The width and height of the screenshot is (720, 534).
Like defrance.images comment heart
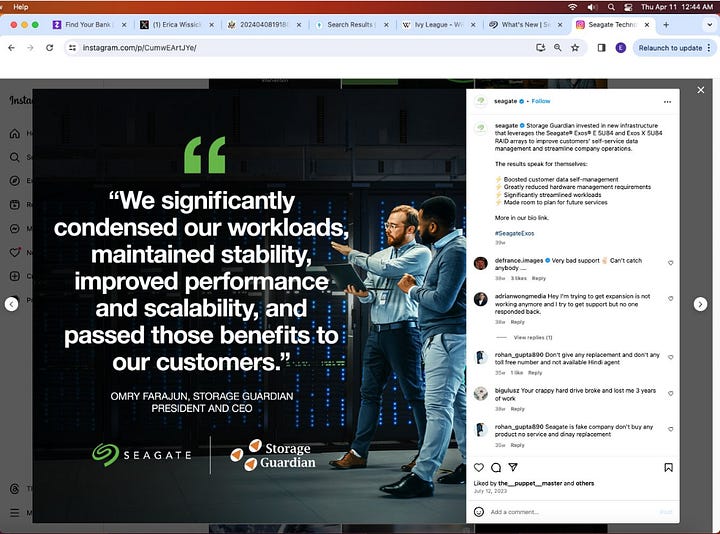(x=670, y=263)
